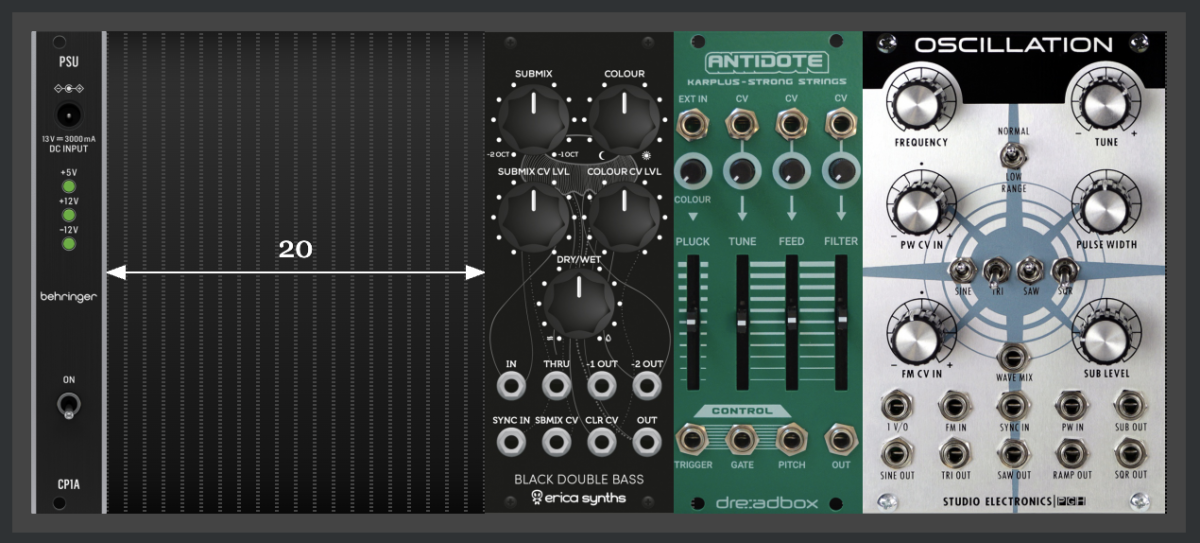Click the COLOUR knob on Antidote
Image resolution: width=1200 pixels, height=543 pixels.
pyautogui.click(x=692, y=170)
